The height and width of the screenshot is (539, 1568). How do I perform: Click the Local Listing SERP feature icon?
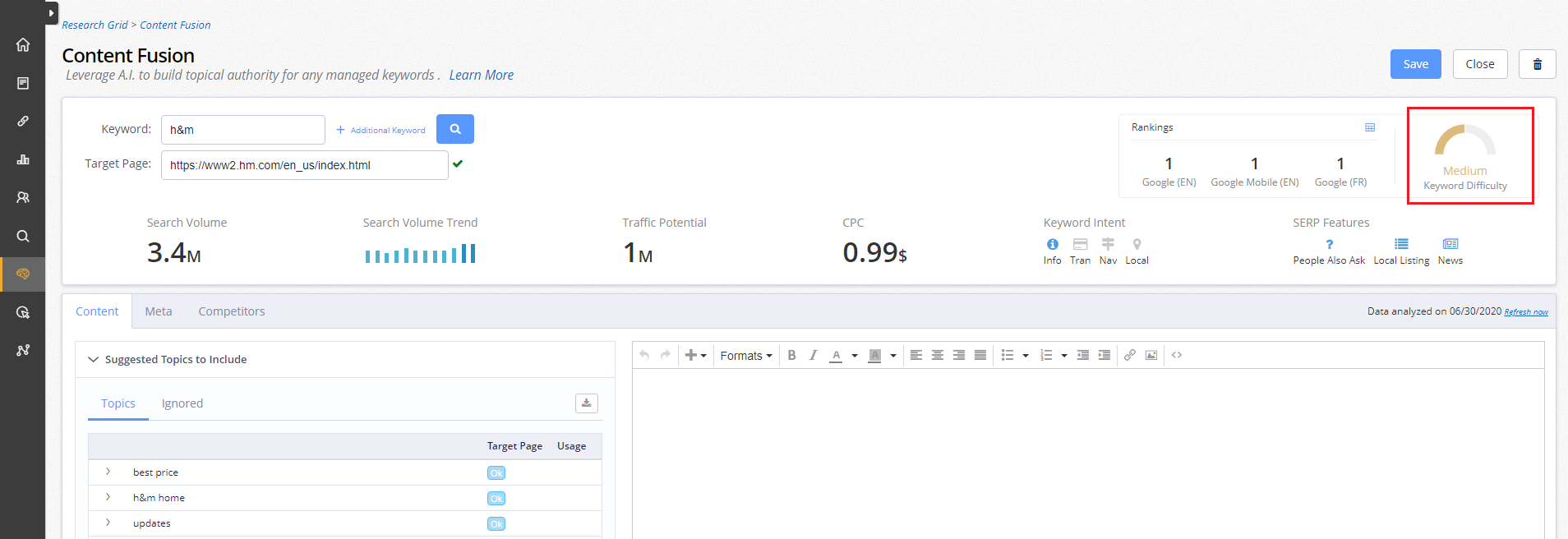[1401, 244]
